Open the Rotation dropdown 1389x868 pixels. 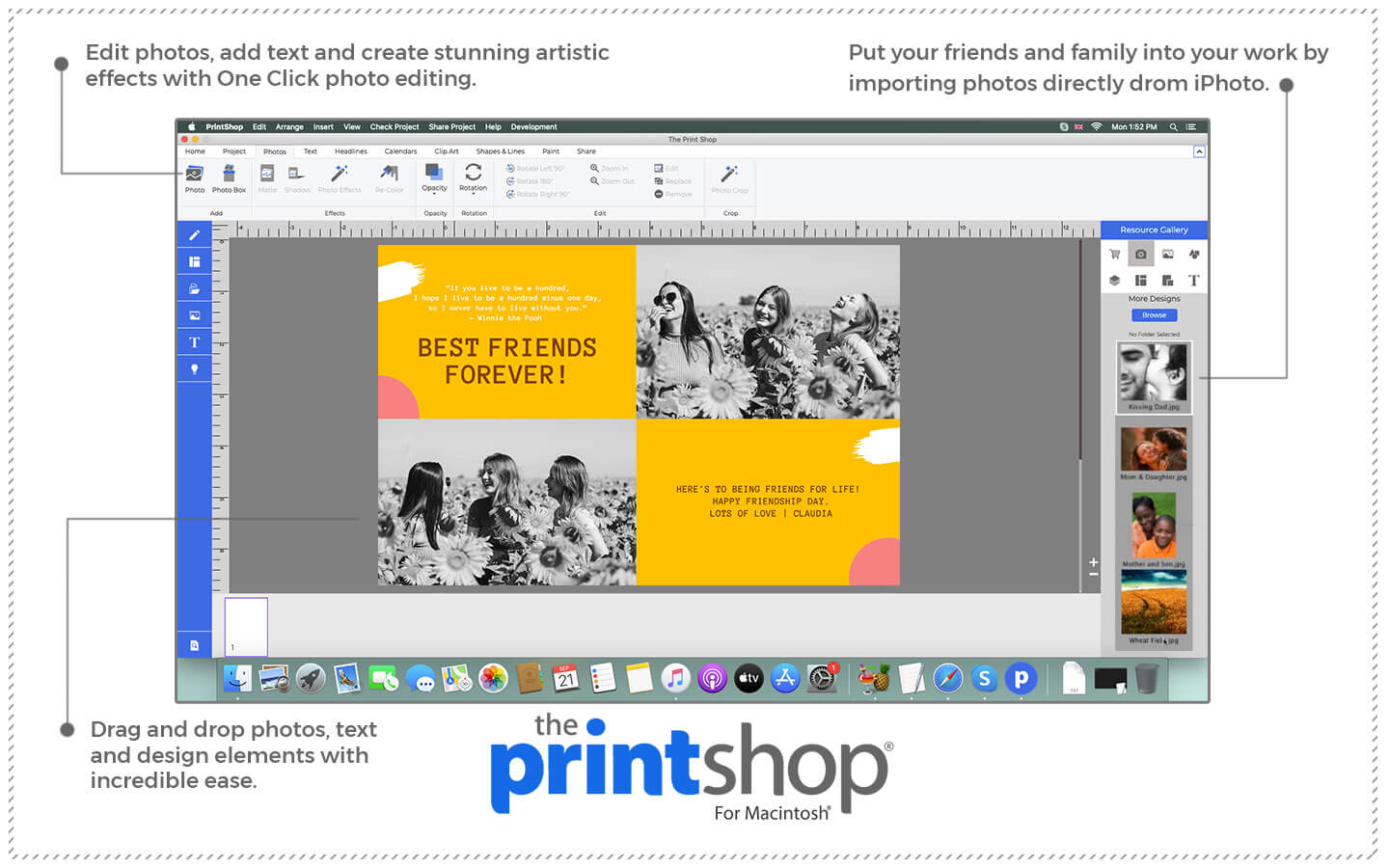pos(474,177)
